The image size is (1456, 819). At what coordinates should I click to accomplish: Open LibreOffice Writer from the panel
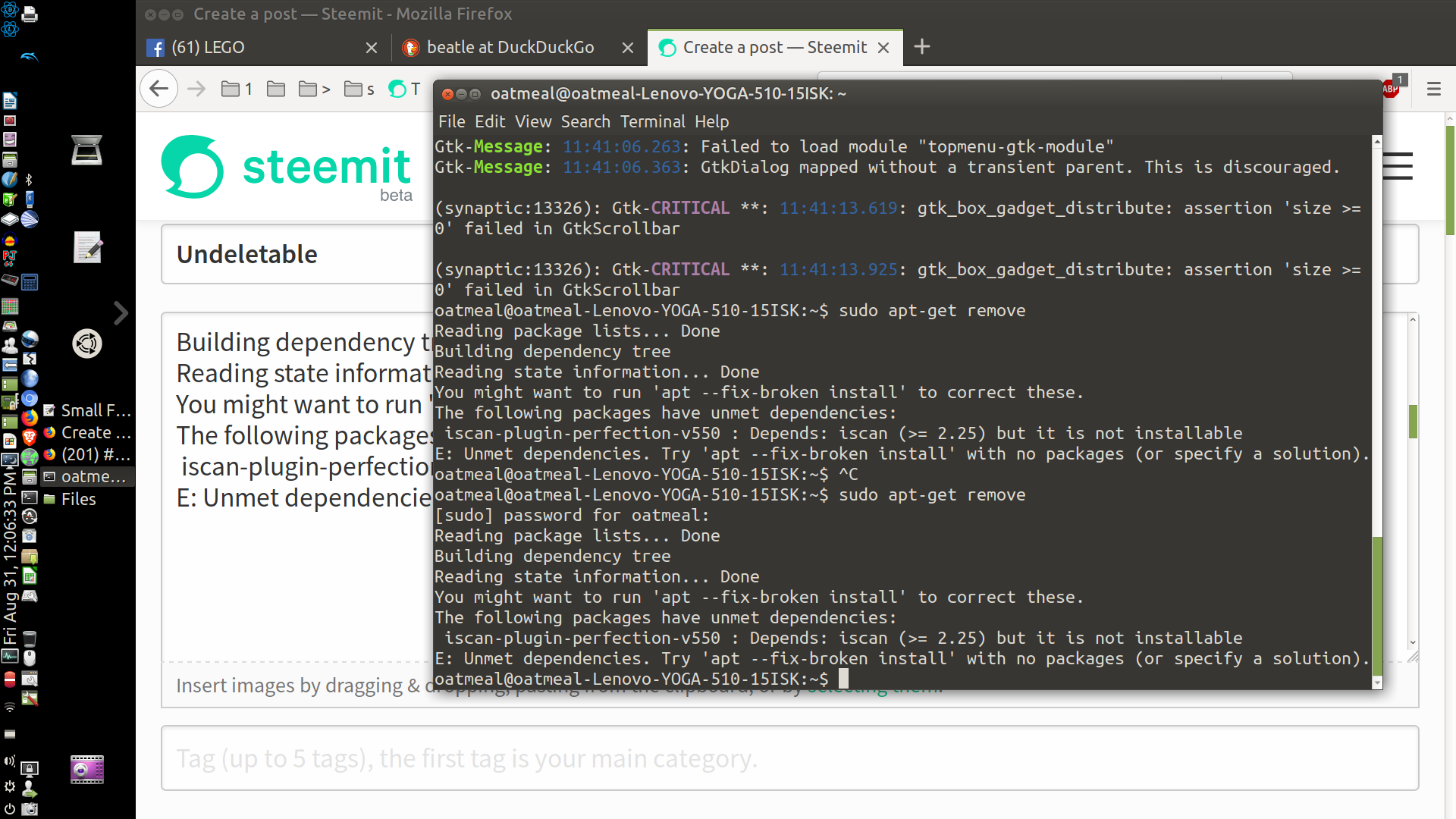[x=10, y=100]
